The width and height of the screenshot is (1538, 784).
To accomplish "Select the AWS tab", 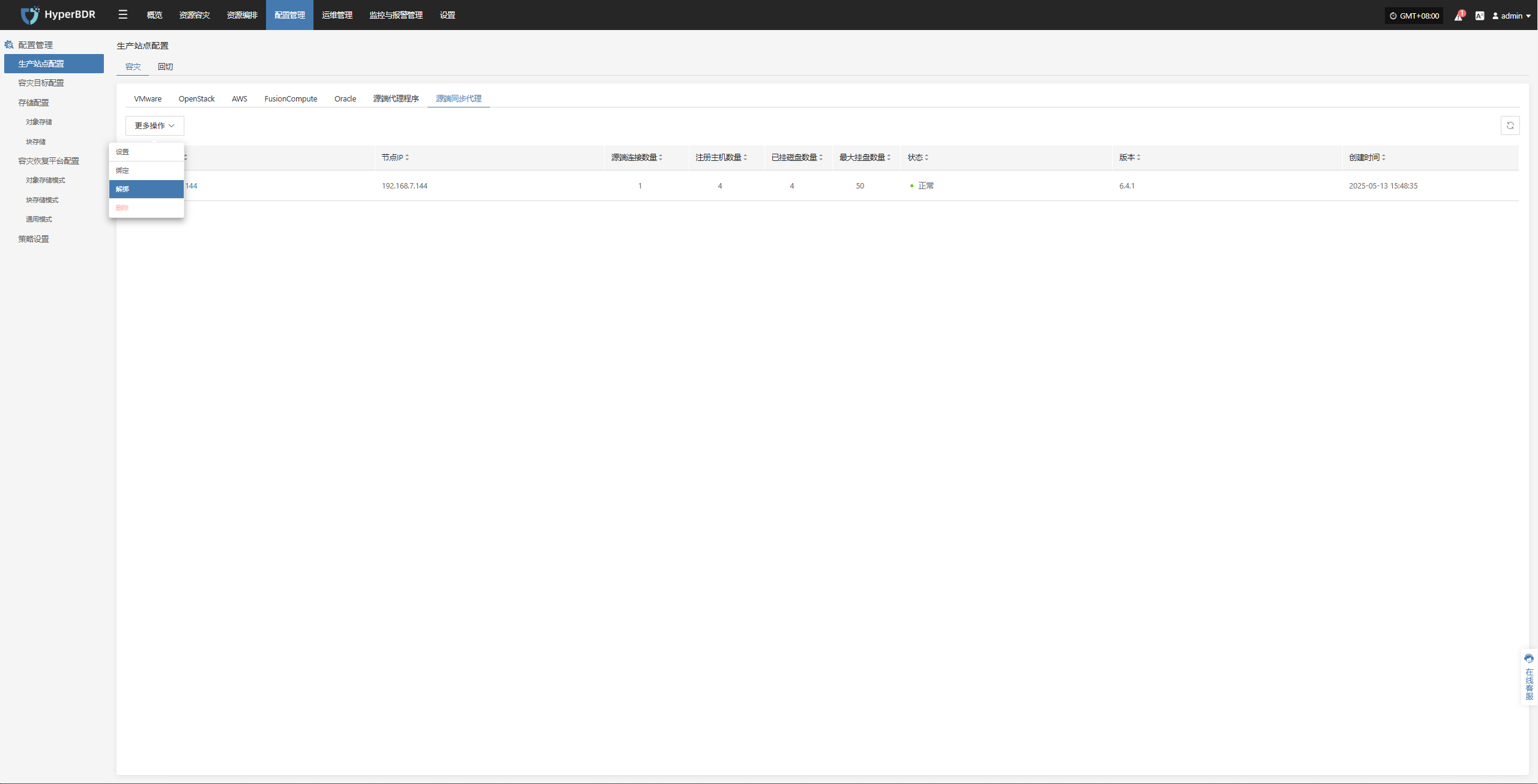I will [x=240, y=98].
